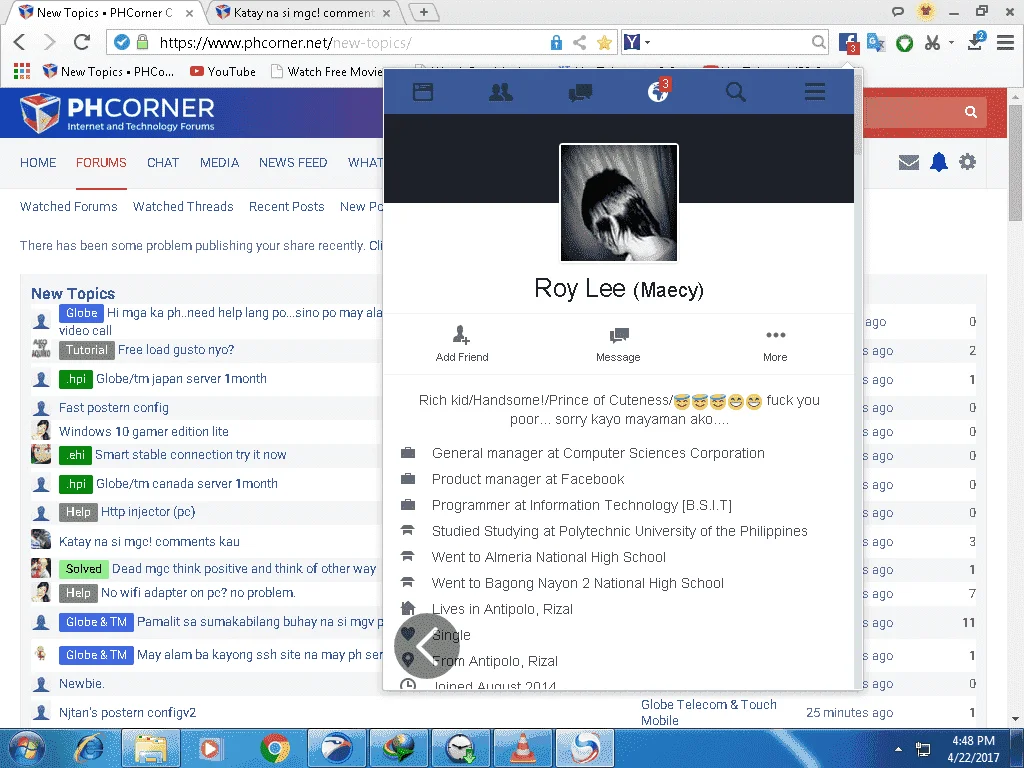Click the green shield extension icon
Screen dimensions: 1024x768
(904, 44)
